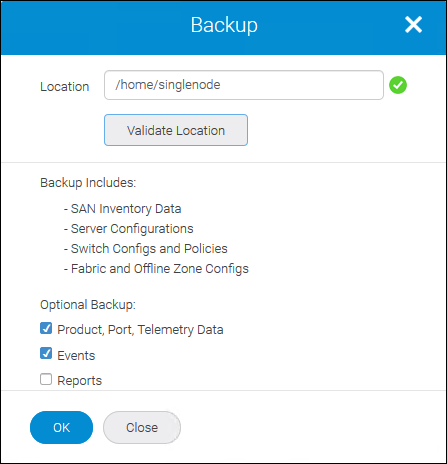Click the Product, Port, Telemetry Data label text
The width and height of the screenshot is (447, 464).
(x=140, y=330)
